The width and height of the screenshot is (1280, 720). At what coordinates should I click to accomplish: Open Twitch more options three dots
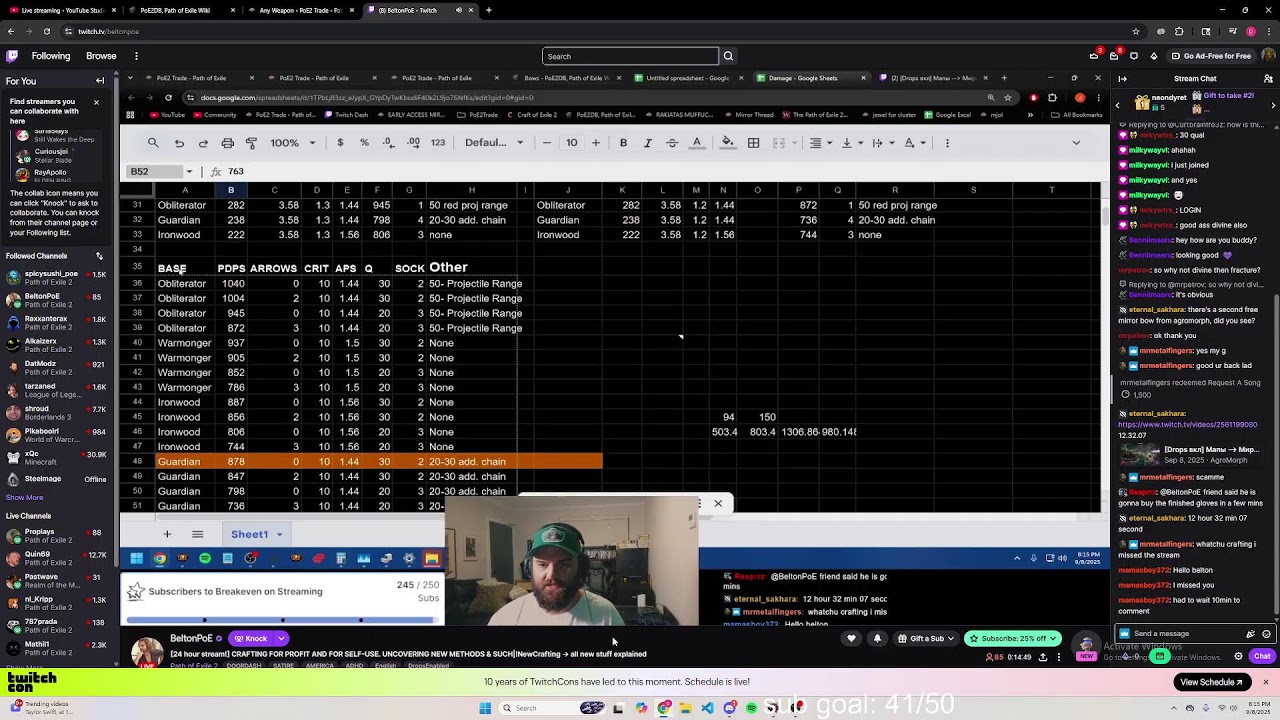[x=136, y=56]
